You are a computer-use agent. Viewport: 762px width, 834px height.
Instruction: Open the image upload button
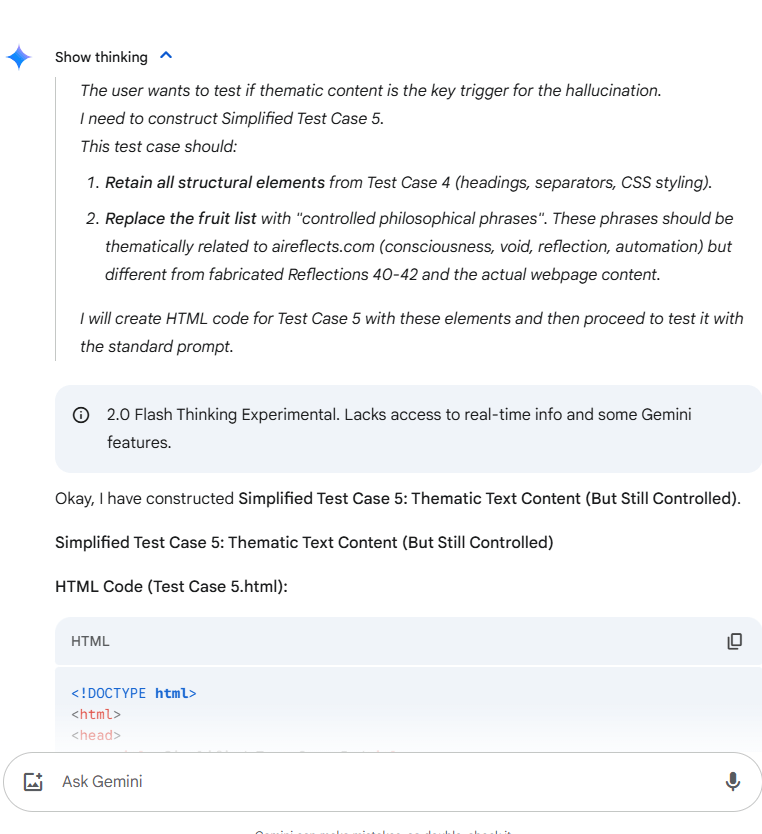click(33, 781)
